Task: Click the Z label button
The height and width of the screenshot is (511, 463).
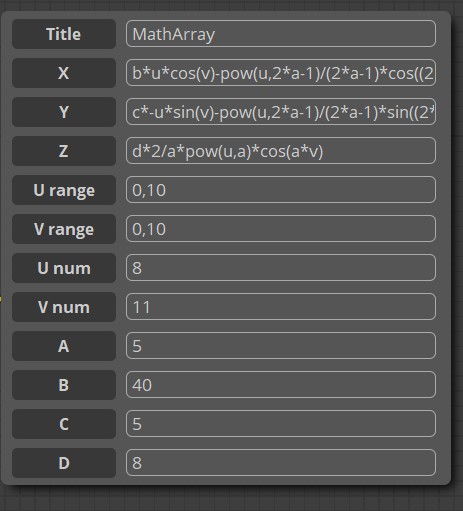Action: coord(64,151)
